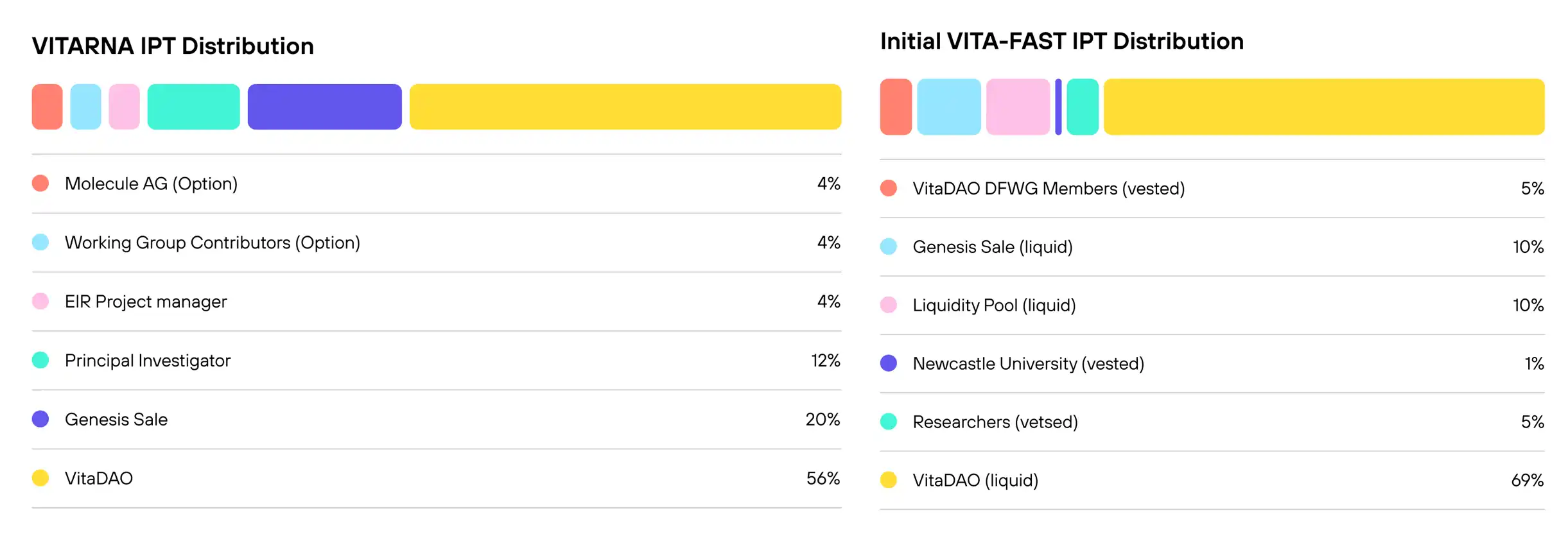Screen dimensions: 1568x552
Task: Click the teal Researchers legend dot
Action: (x=889, y=422)
